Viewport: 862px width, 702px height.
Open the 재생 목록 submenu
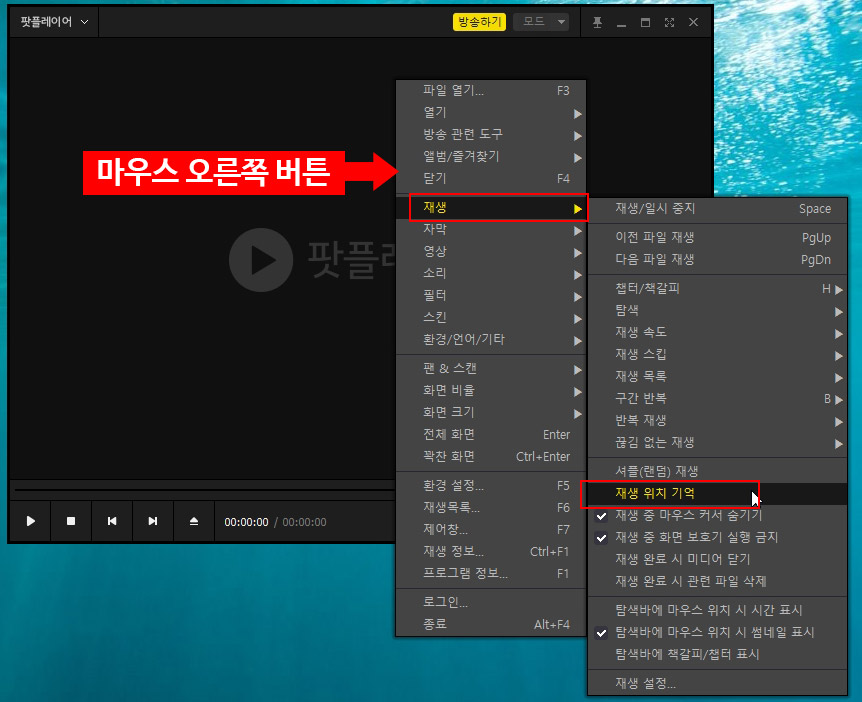tap(717, 377)
